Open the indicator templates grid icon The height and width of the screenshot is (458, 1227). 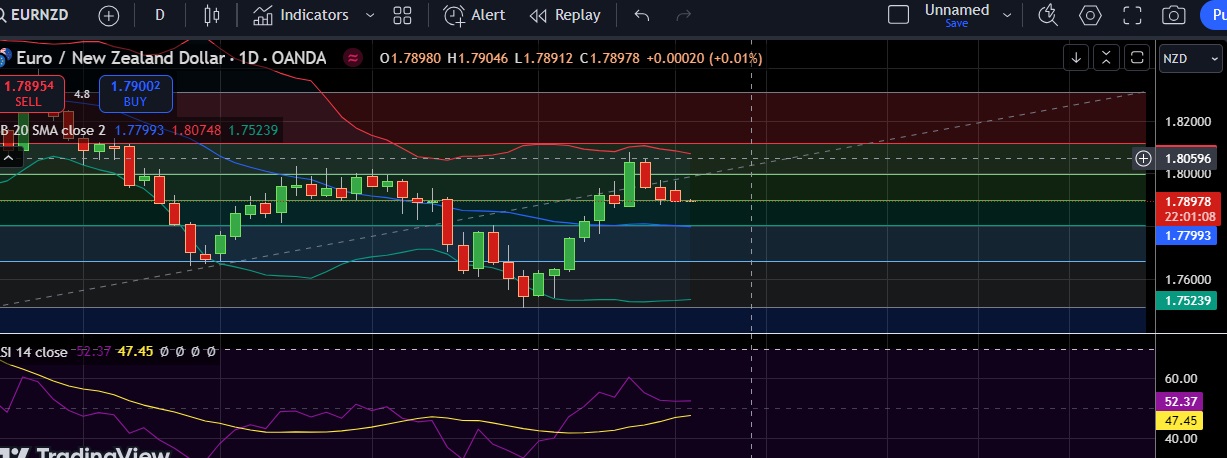pyautogui.click(x=403, y=16)
